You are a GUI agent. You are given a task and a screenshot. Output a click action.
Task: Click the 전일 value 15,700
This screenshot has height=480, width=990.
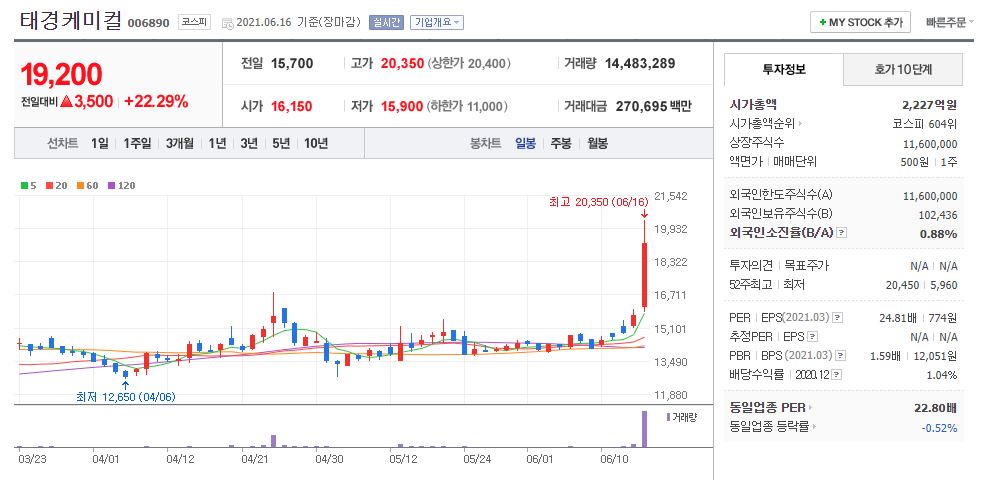tap(292, 63)
